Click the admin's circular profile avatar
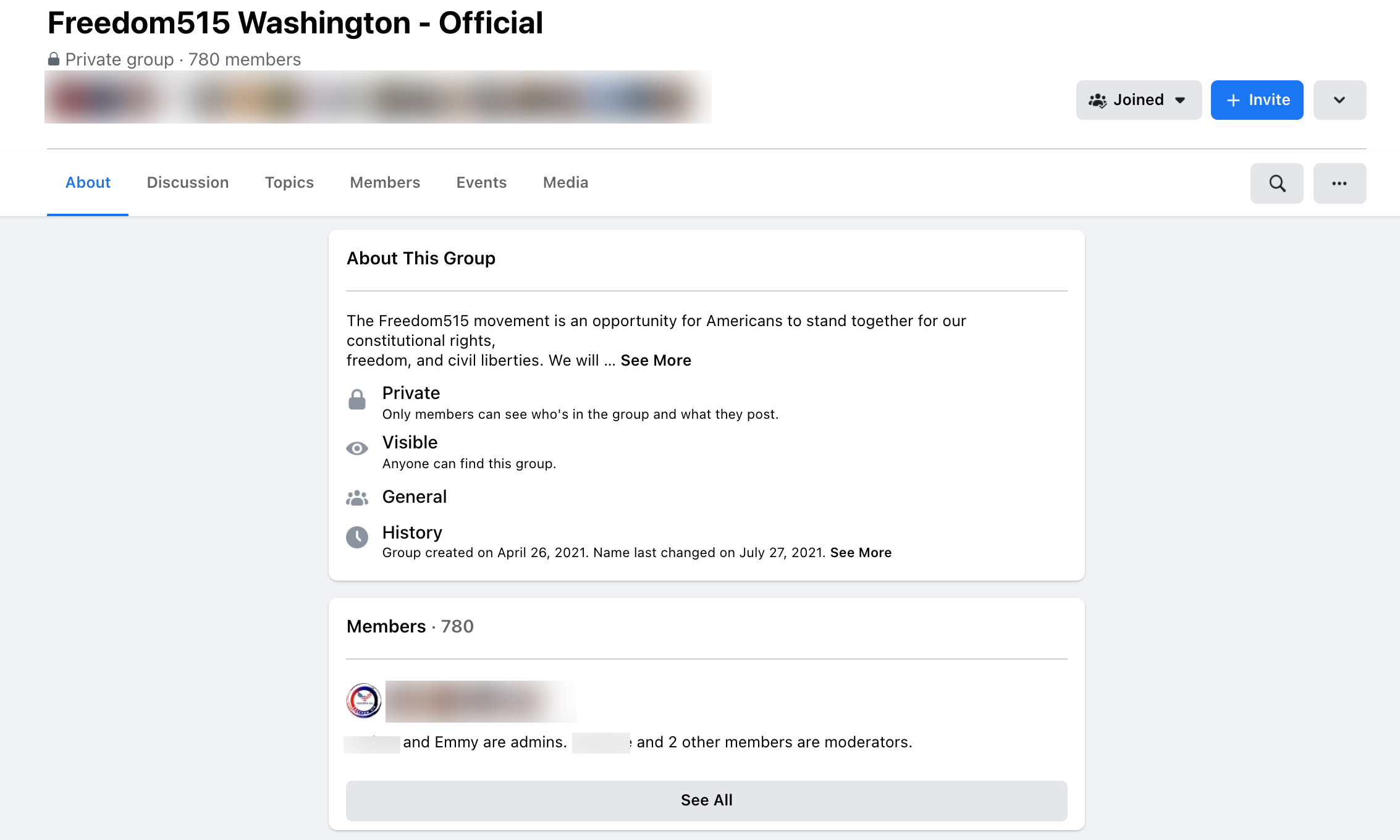1400x840 pixels. click(x=364, y=701)
